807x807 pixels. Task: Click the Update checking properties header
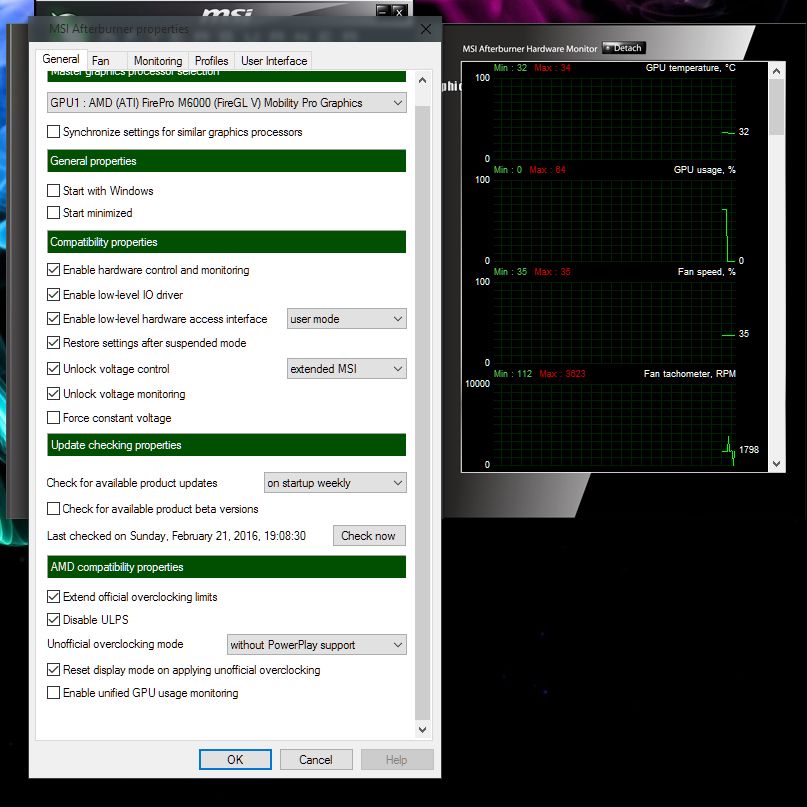pos(226,445)
